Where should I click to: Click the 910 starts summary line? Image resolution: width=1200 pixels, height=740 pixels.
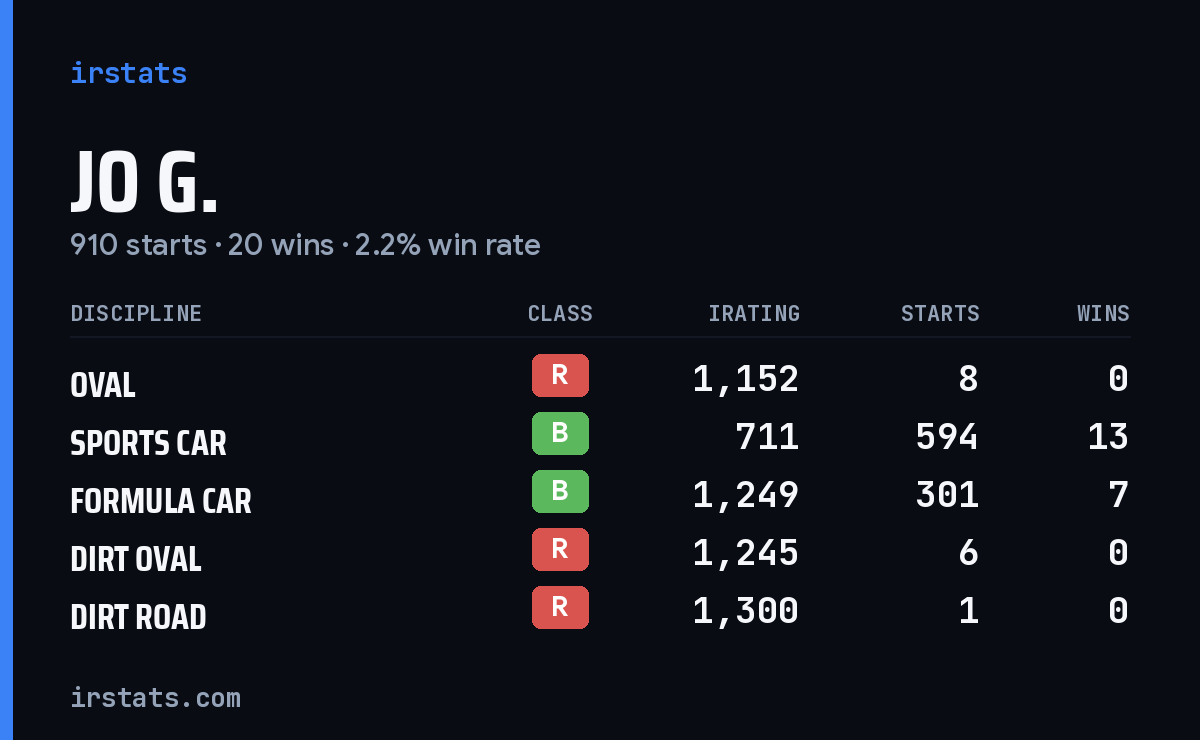305,245
